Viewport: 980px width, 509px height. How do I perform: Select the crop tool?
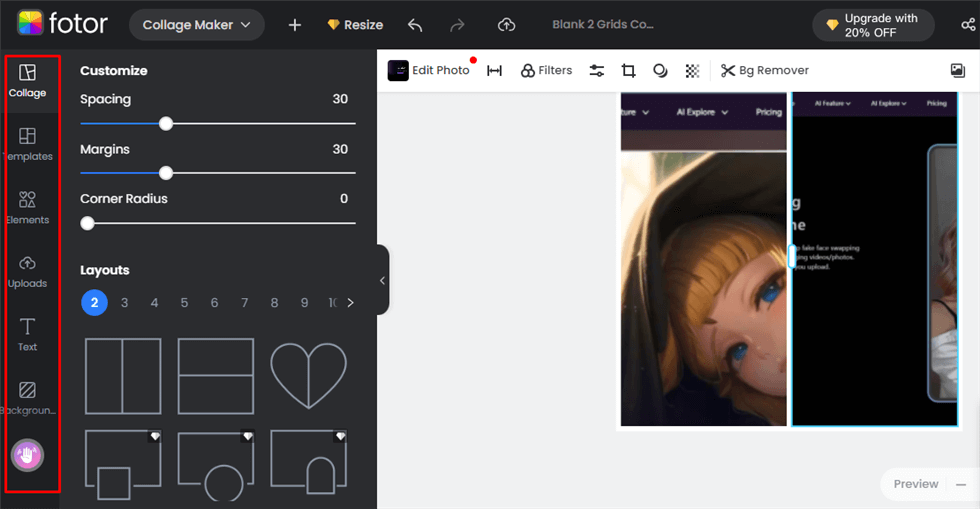point(629,71)
